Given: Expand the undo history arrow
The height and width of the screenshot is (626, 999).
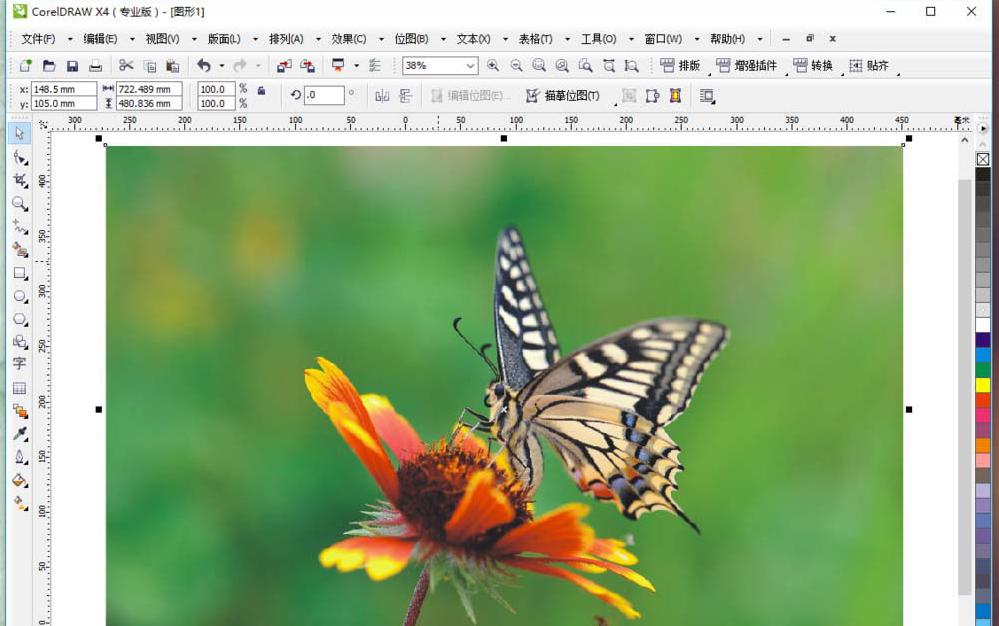Looking at the screenshot, I should click(x=222, y=66).
